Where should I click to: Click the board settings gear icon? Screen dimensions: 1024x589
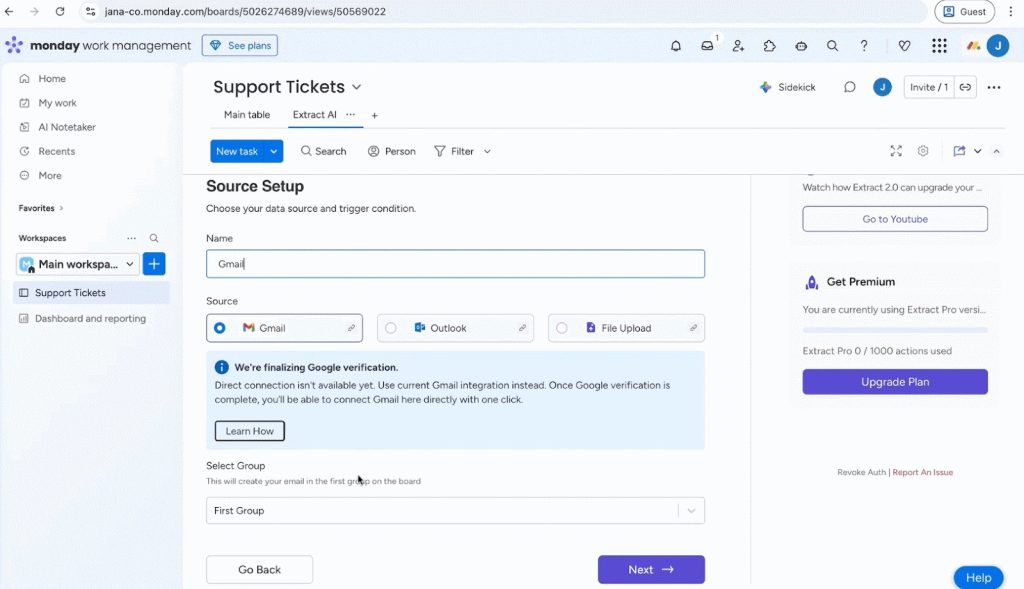923,151
